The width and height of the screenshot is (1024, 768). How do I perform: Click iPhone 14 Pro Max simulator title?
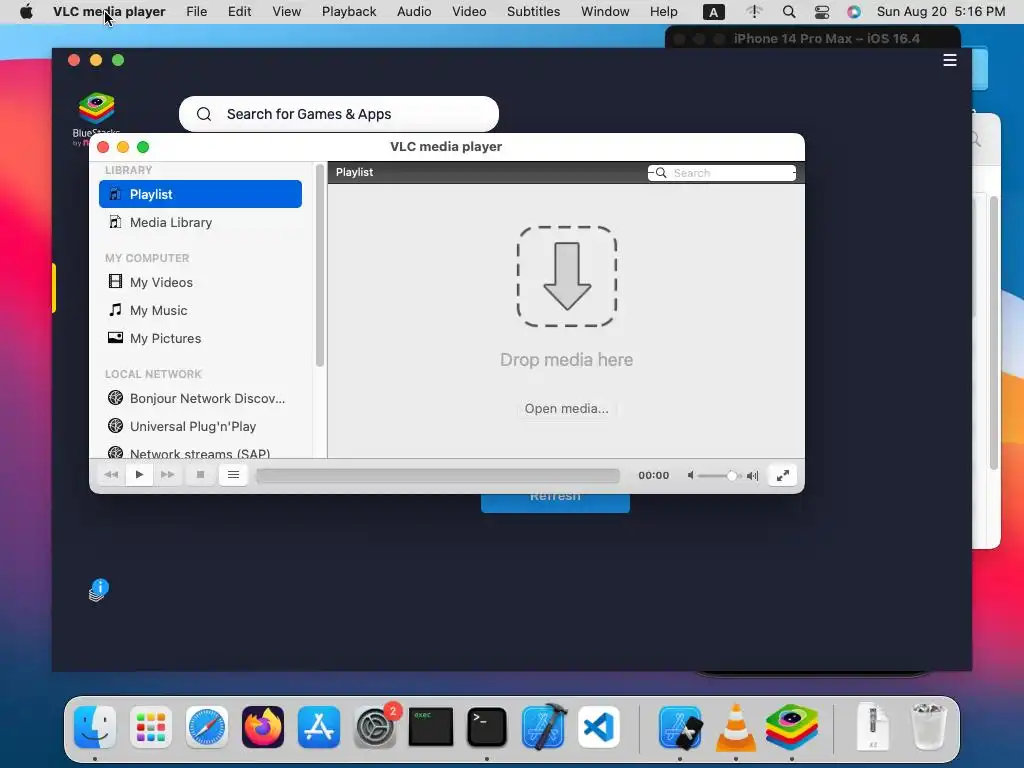tap(826, 39)
